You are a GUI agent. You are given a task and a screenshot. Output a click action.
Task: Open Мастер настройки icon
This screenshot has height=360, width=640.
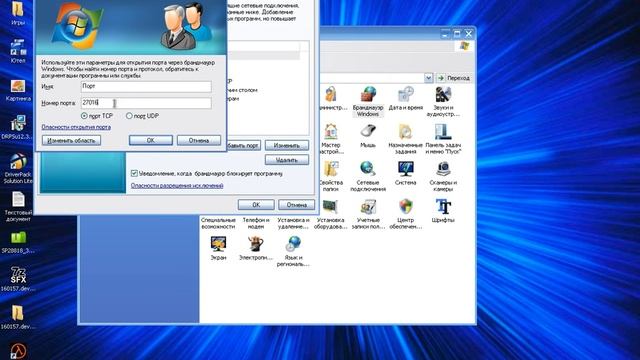[x=330, y=139]
